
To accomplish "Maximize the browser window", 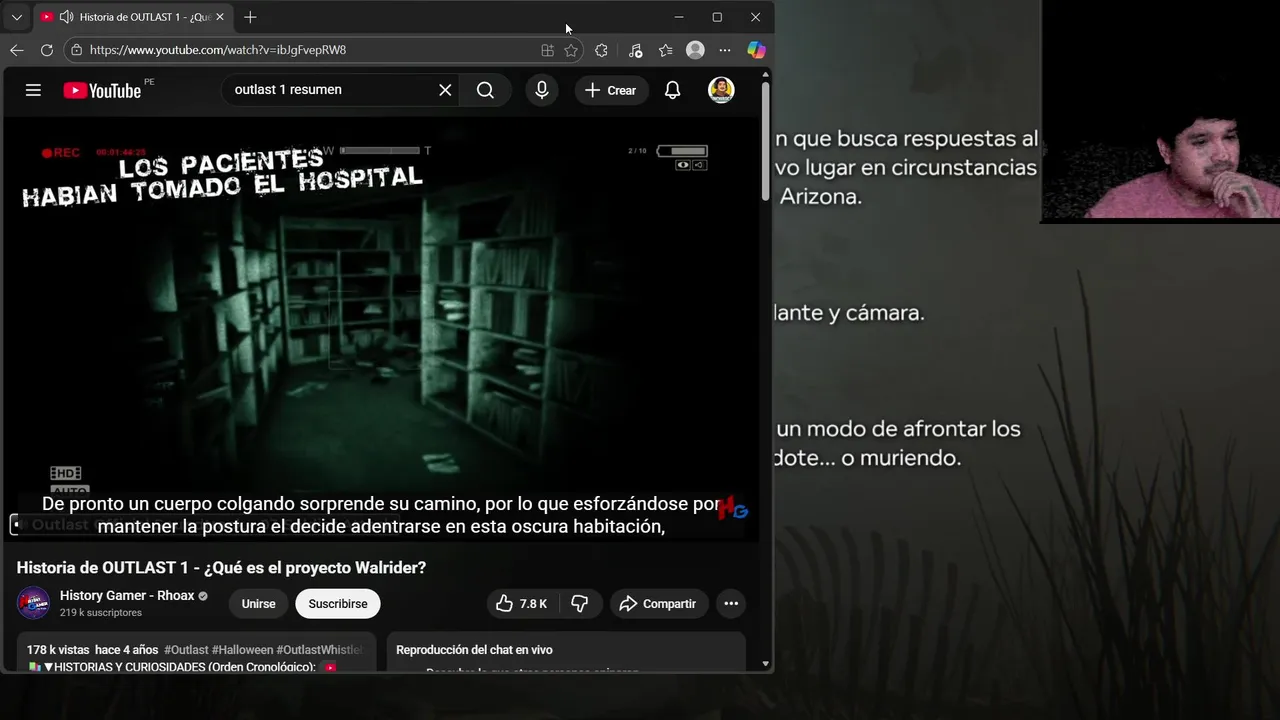I will pyautogui.click(x=717, y=17).
